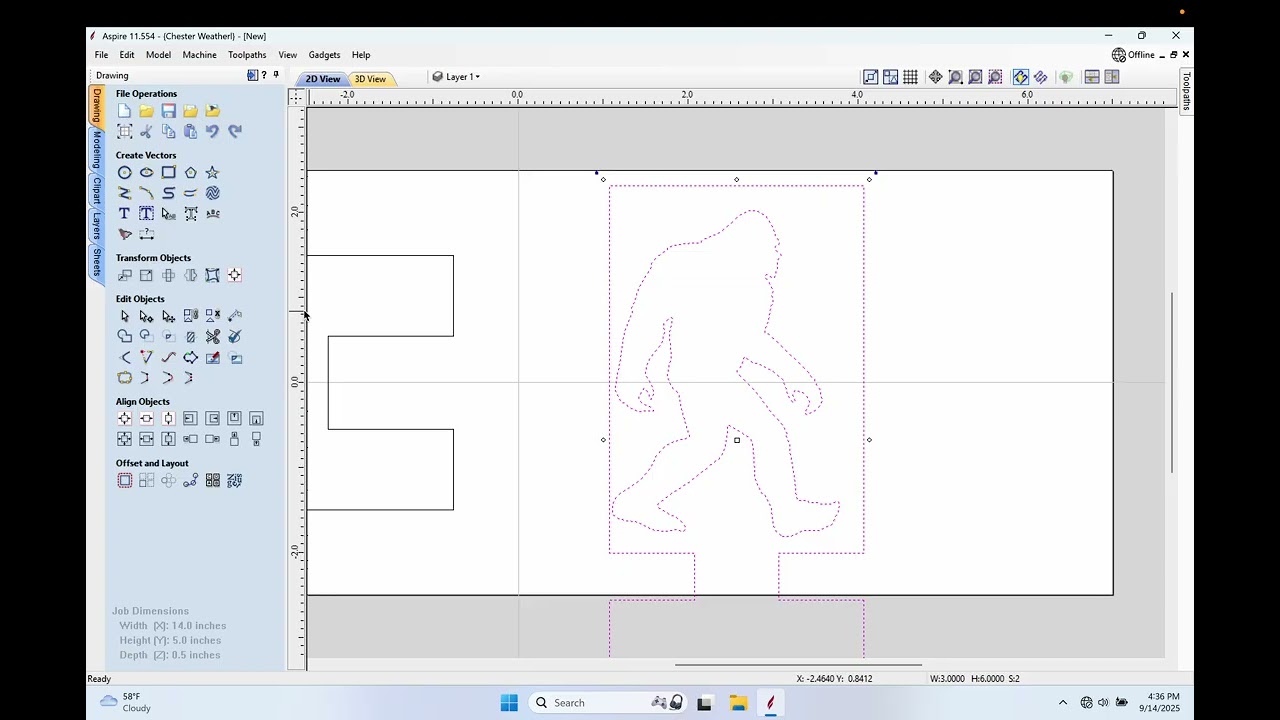Click the vertical scrollbar of the 2D view
The height and width of the screenshot is (720, 1280).
pos(1172,383)
